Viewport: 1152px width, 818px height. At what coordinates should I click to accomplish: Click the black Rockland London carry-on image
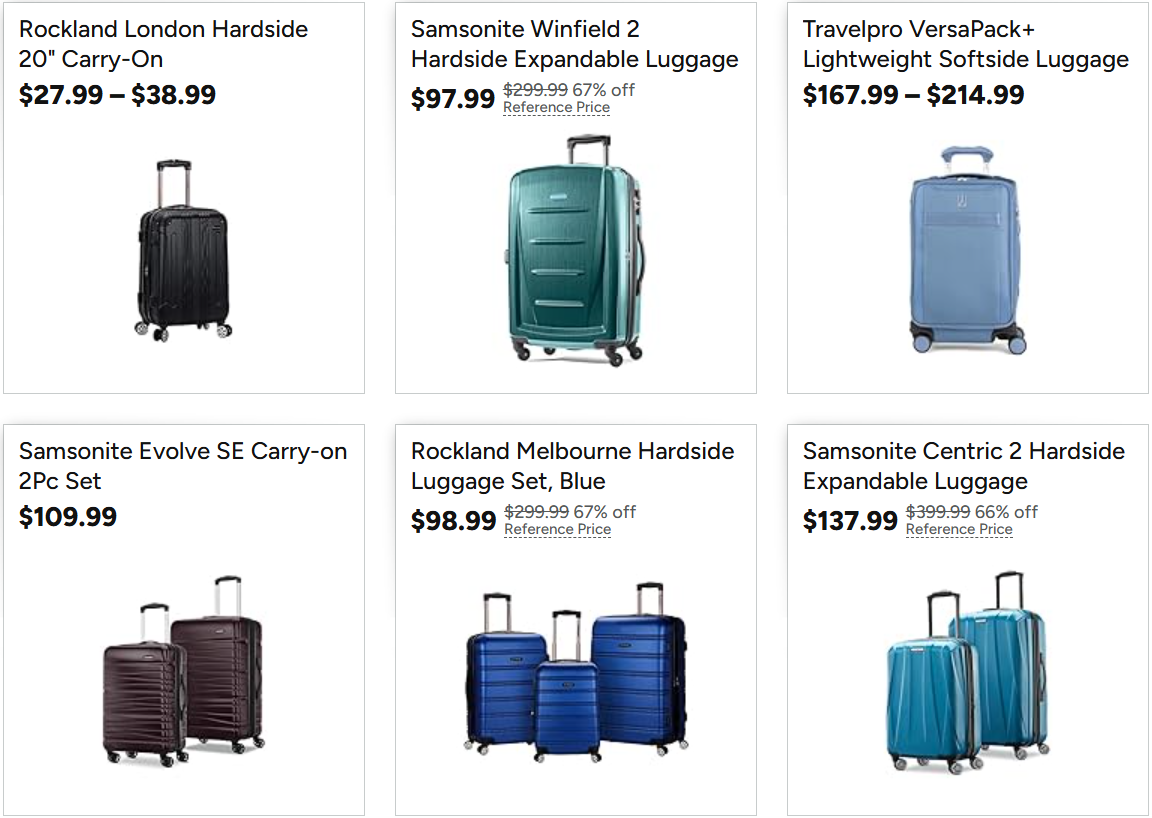pyautogui.click(x=183, y=251)
